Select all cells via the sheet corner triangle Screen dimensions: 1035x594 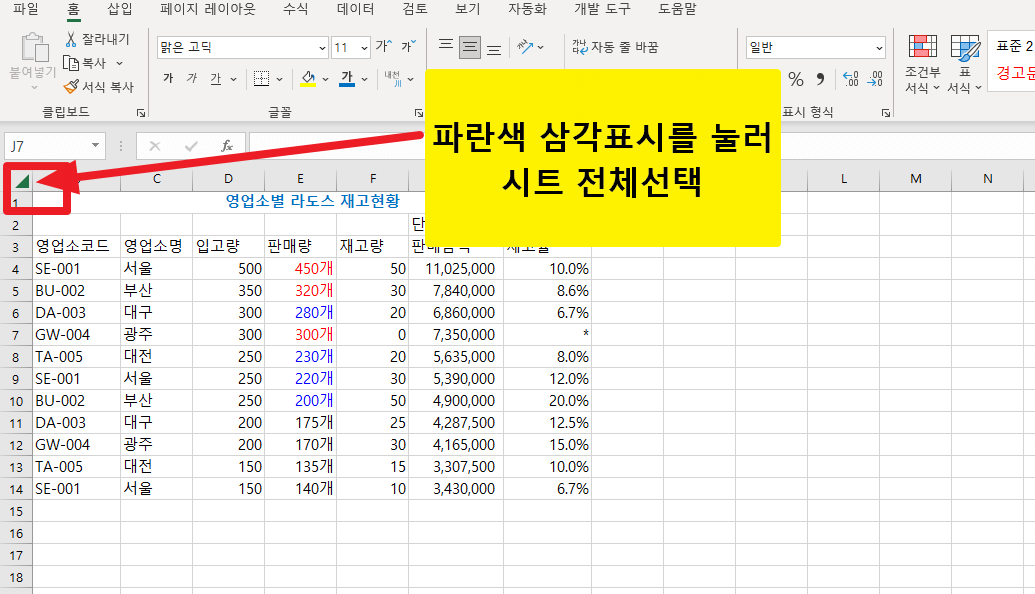(x=20, y=180)
